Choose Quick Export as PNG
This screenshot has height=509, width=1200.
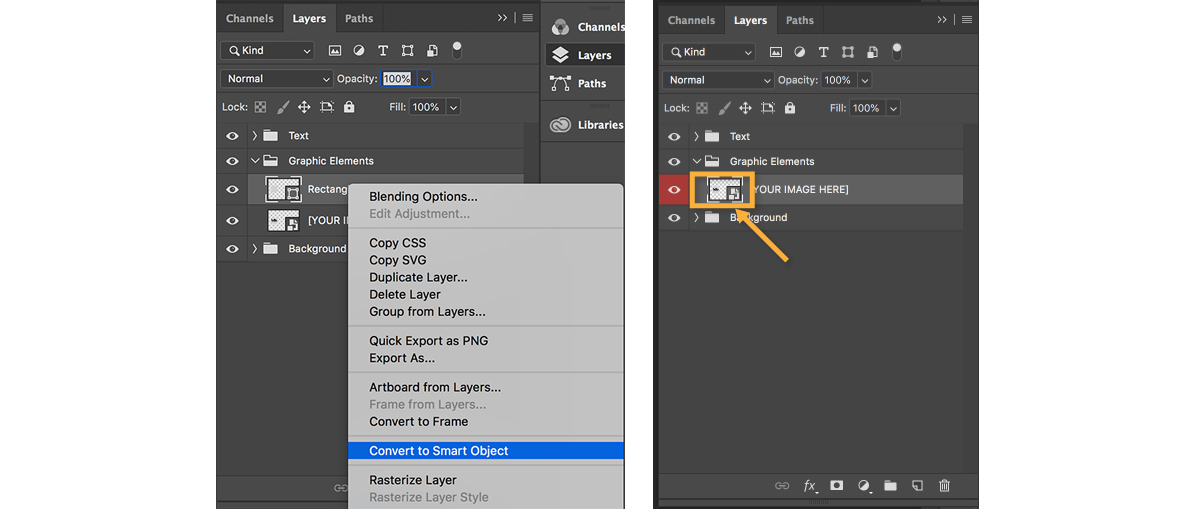428,341
